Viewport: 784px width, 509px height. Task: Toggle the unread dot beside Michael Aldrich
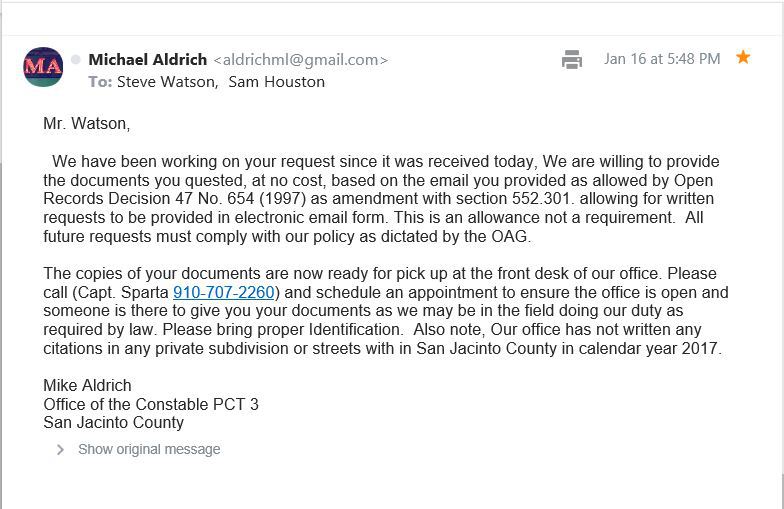[76, 60]
